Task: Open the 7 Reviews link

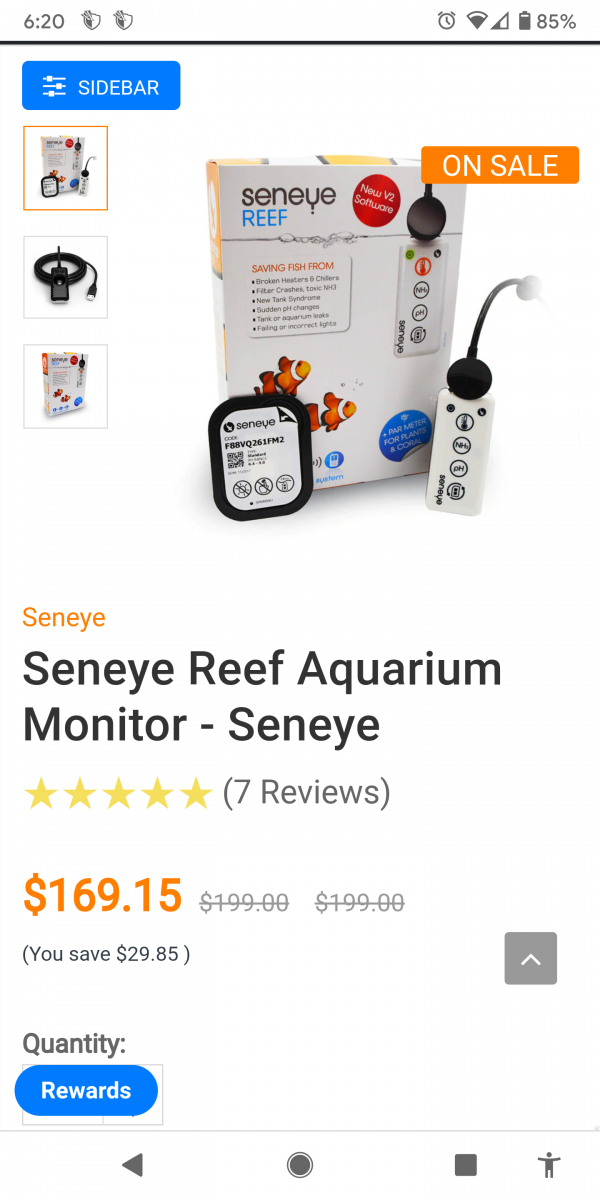Action: (x=306, y=792)
